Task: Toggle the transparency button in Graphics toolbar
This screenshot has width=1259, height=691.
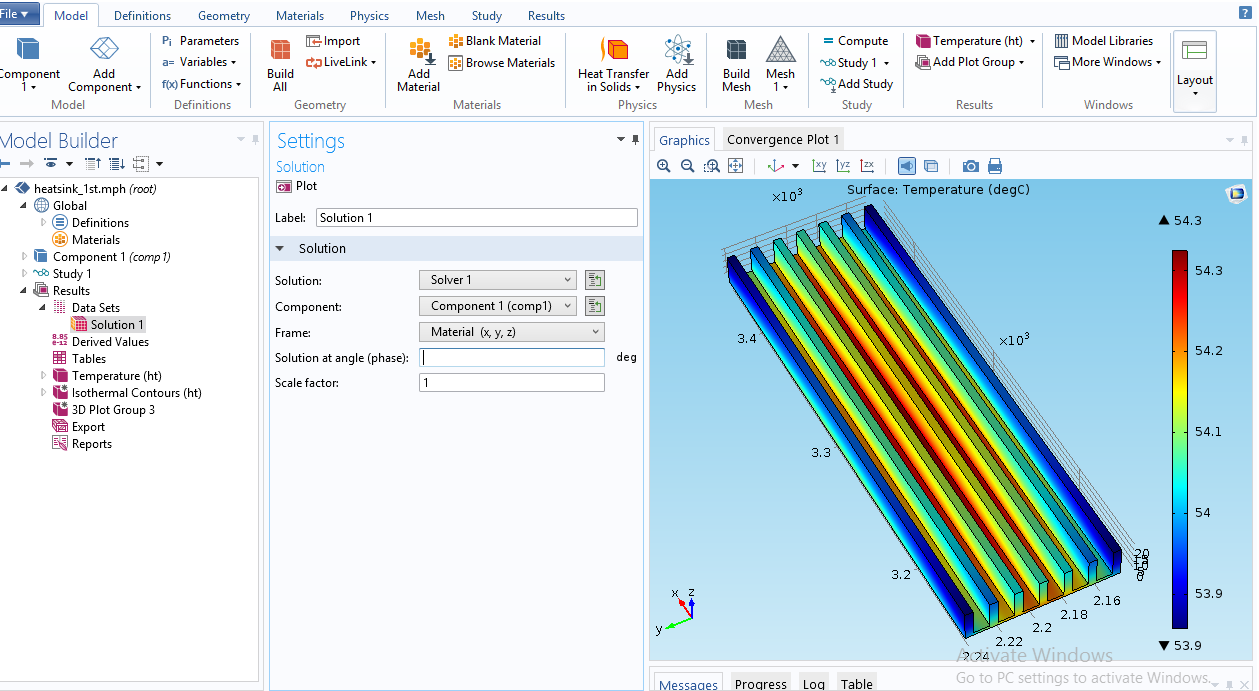Action: click(931, 166)
